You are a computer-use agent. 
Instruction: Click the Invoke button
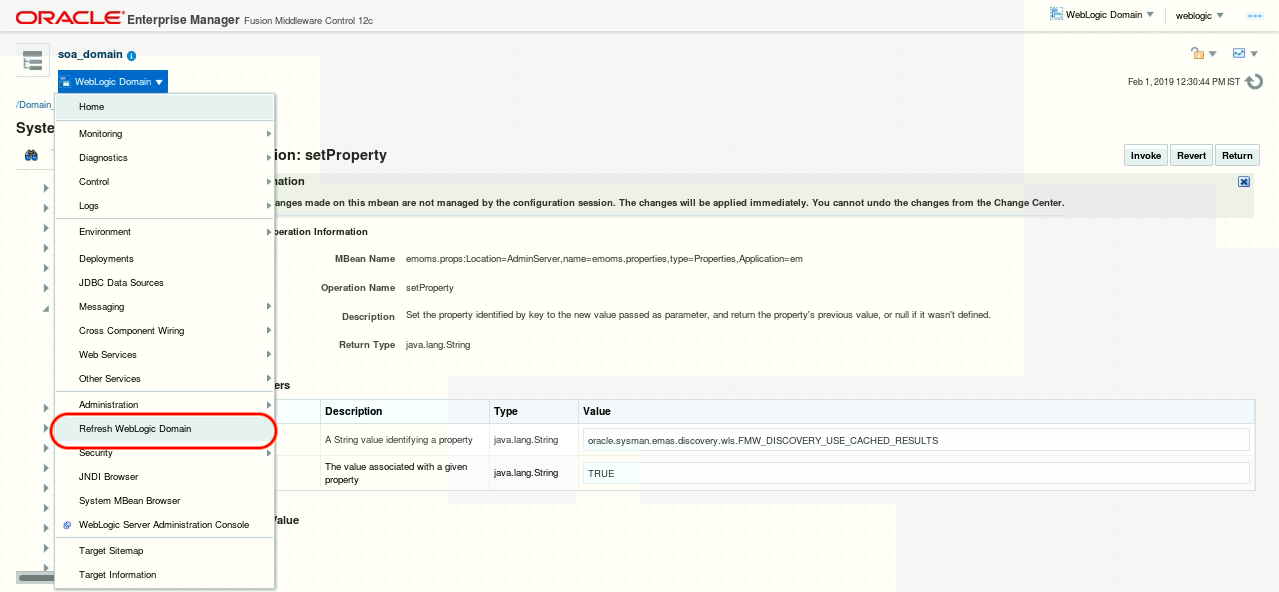coord(1145,155)
